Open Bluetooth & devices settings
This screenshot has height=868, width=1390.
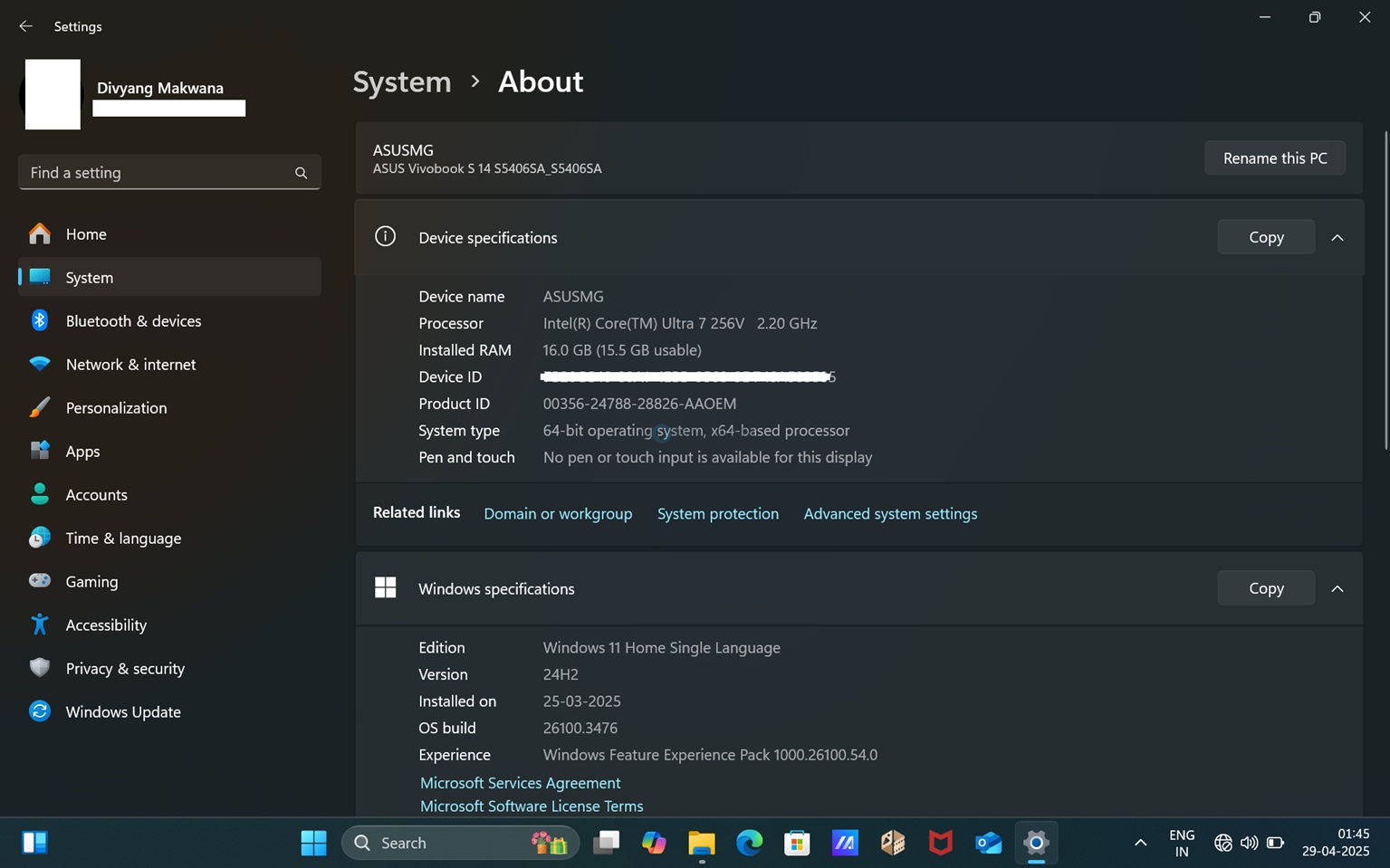coord(169,320)
